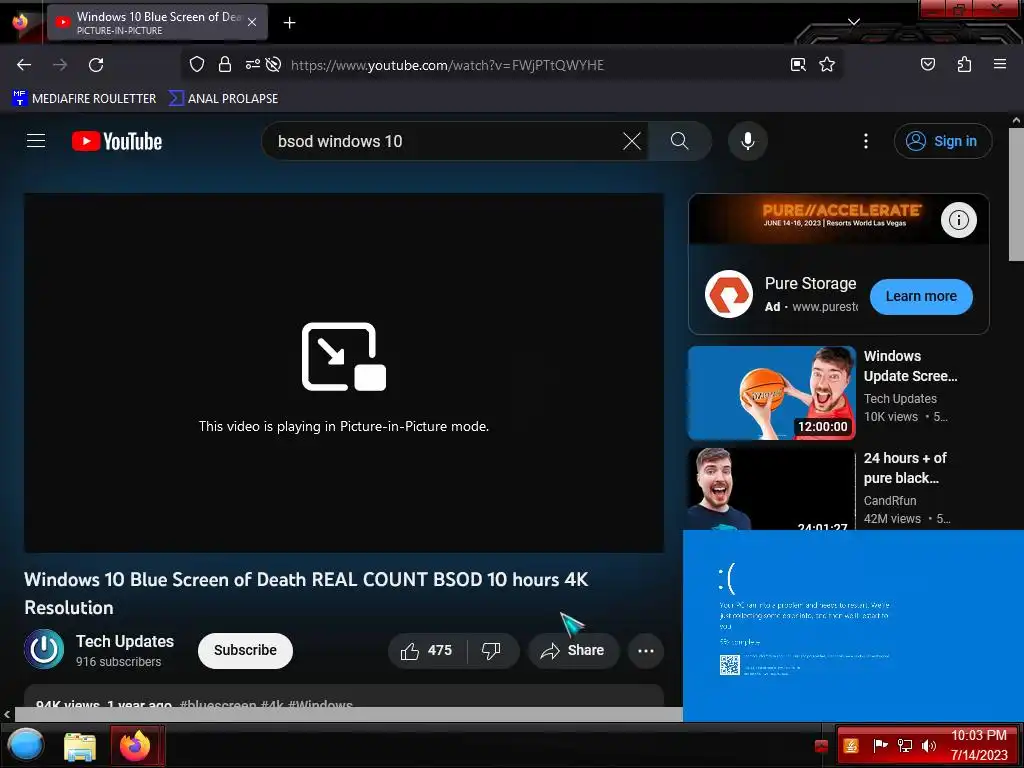Click the video title Windows 10 Blue Screen
1024x768 pixels.
[306, 594]
